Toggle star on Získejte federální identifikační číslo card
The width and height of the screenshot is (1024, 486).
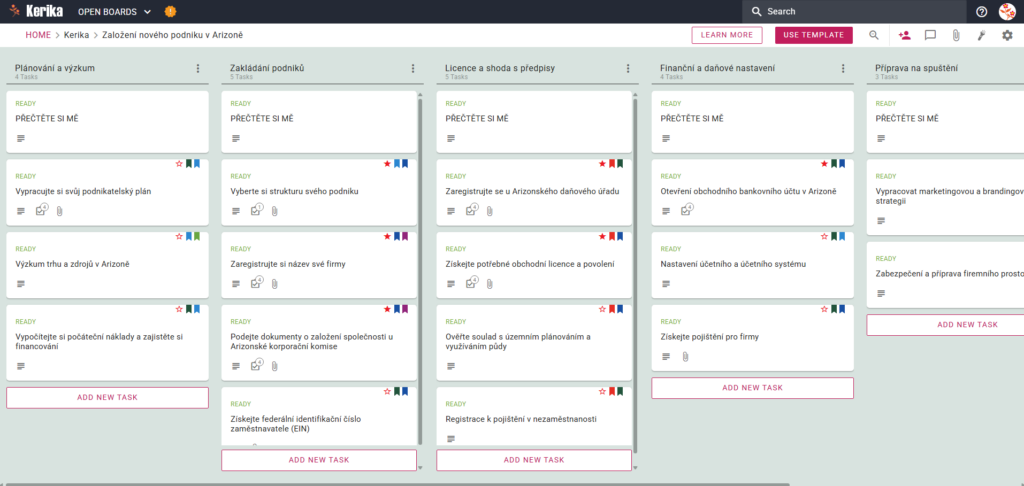coord(387,391)
